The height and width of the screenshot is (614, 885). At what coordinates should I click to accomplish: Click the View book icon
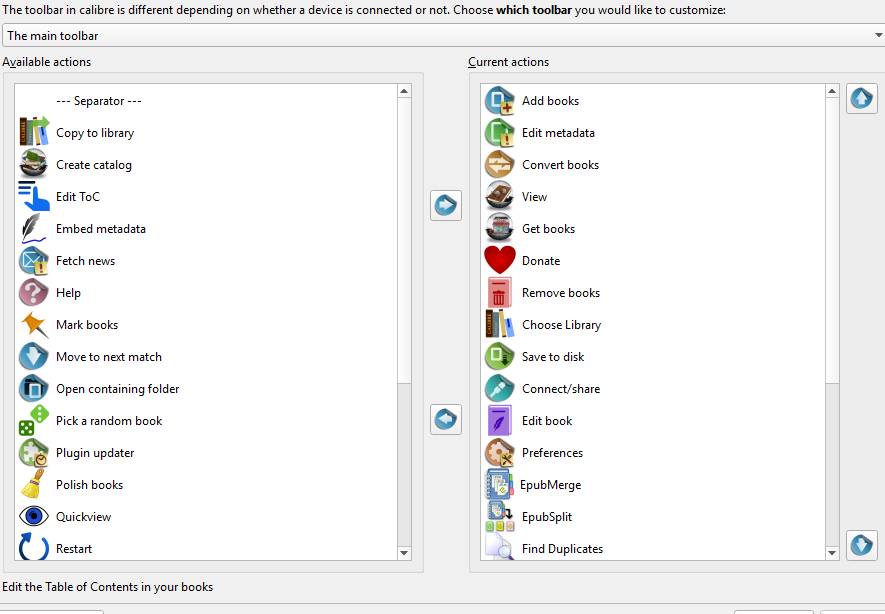(500, 196)
